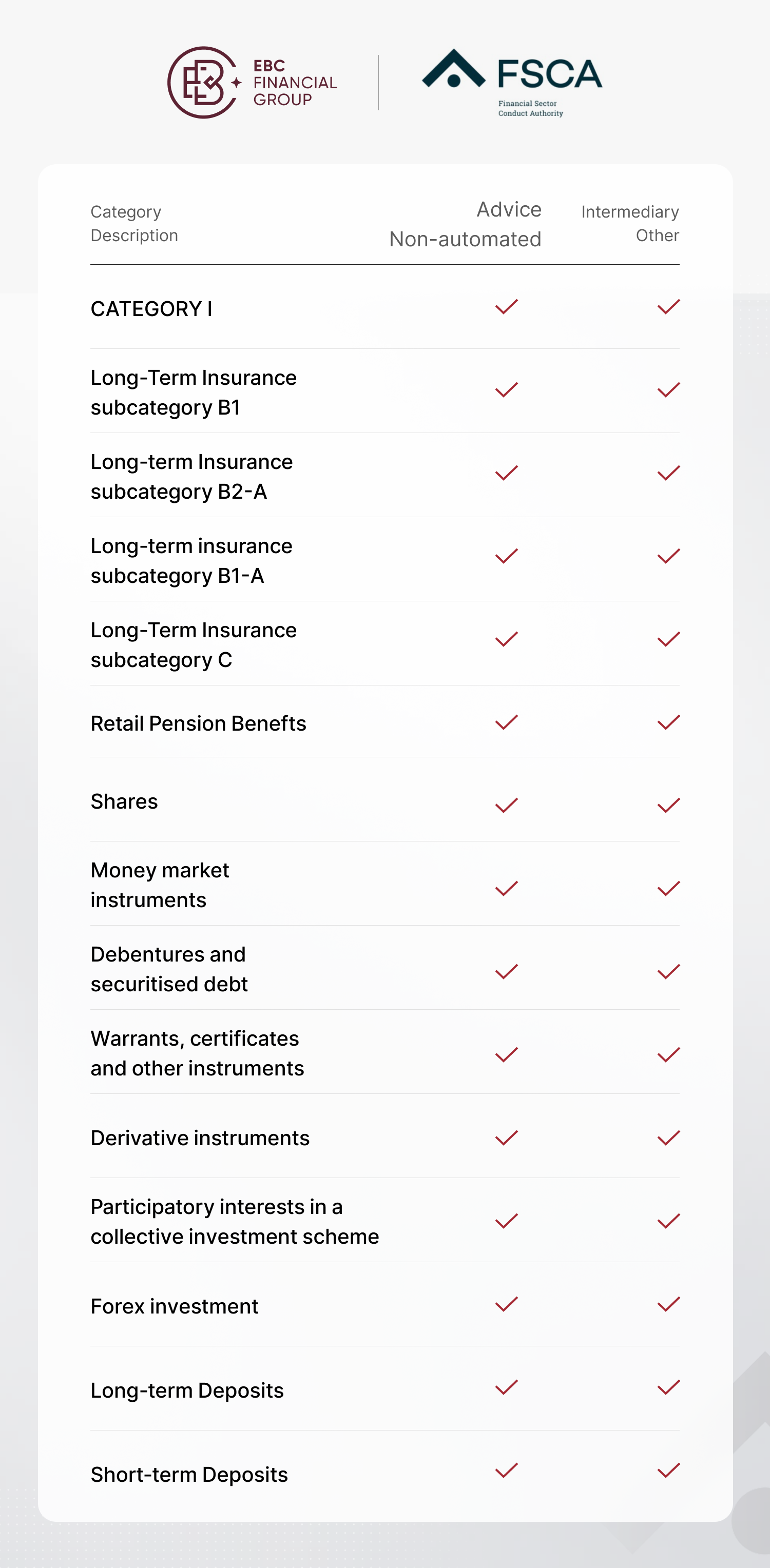Click the FSCA logo
Image resolution: width=770 pixels, height=1568 pixels.
[x=512, y=82]
